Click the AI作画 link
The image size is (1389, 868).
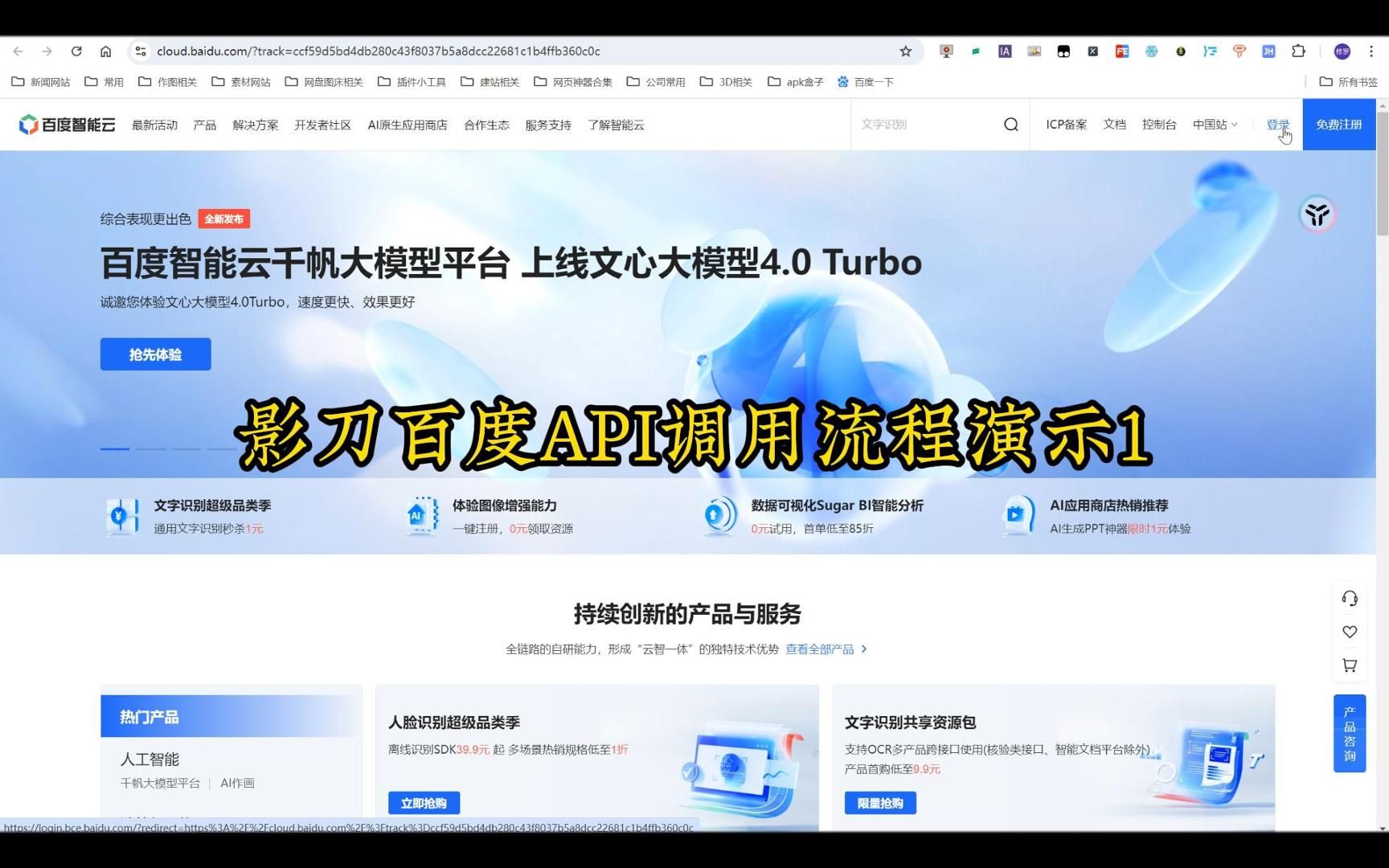point(237,783)
